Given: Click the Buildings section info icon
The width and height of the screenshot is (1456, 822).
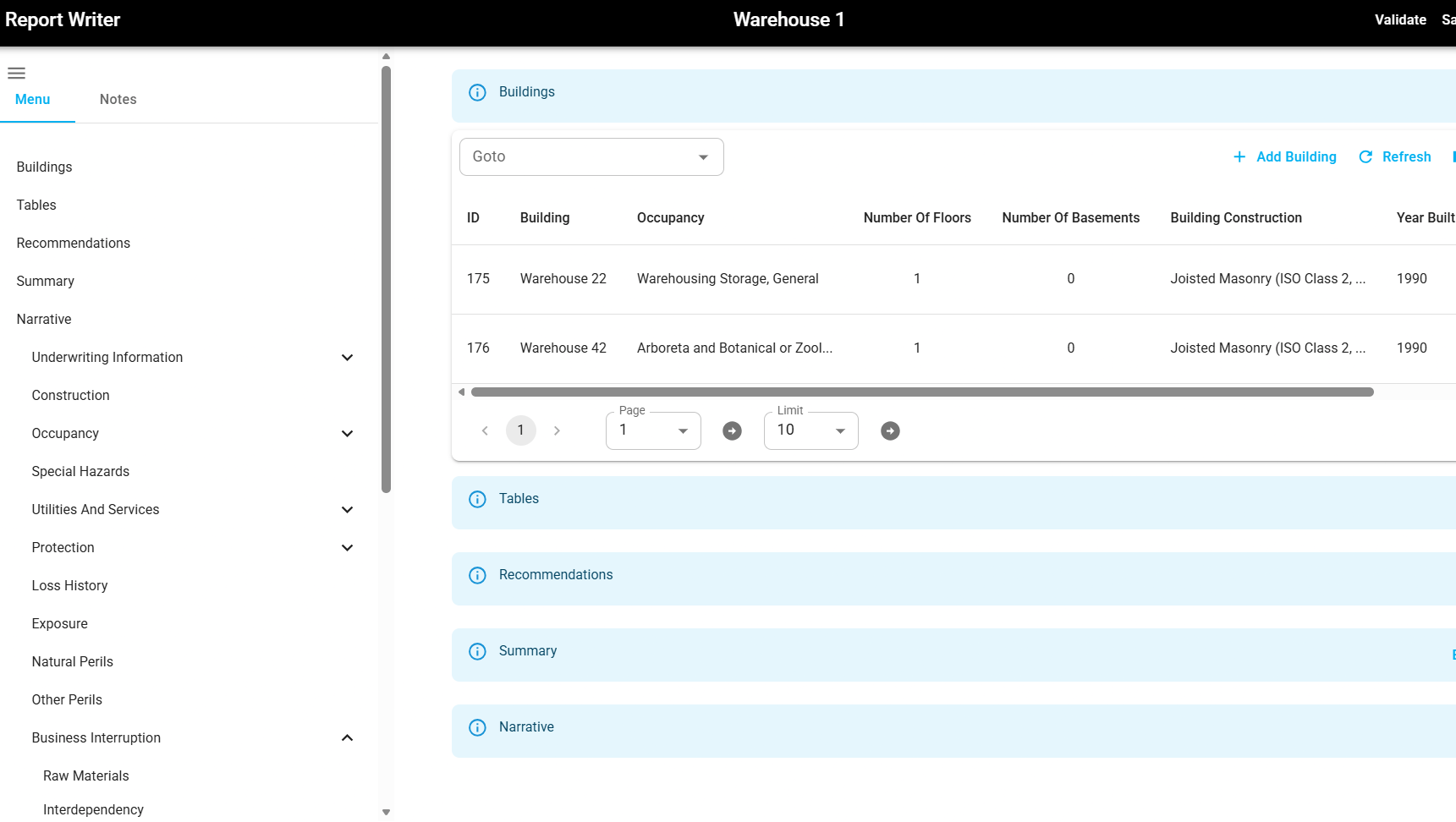Looking at the screenshot, I should coord(477,92).
